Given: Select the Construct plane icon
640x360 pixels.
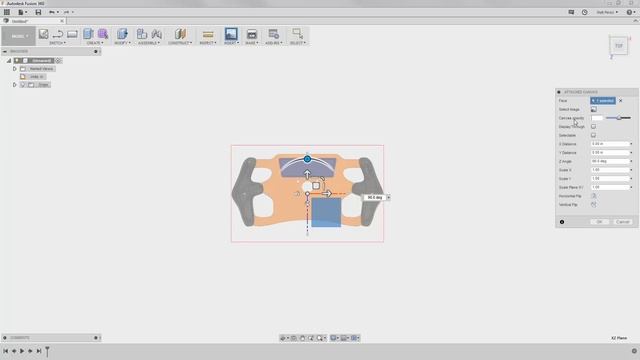Looking at the screenshot, I should [180, 34].
